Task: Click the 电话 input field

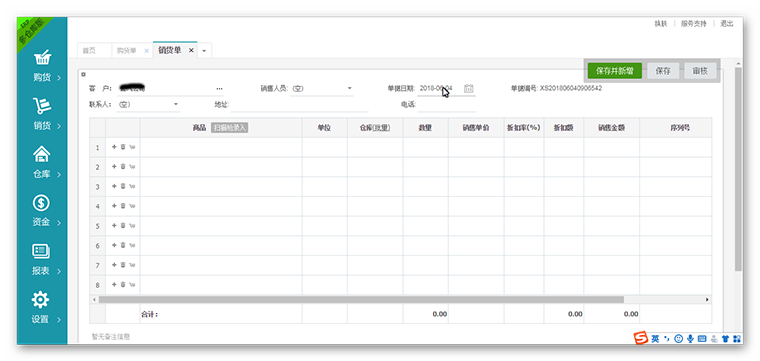Action: click(446, 105)
